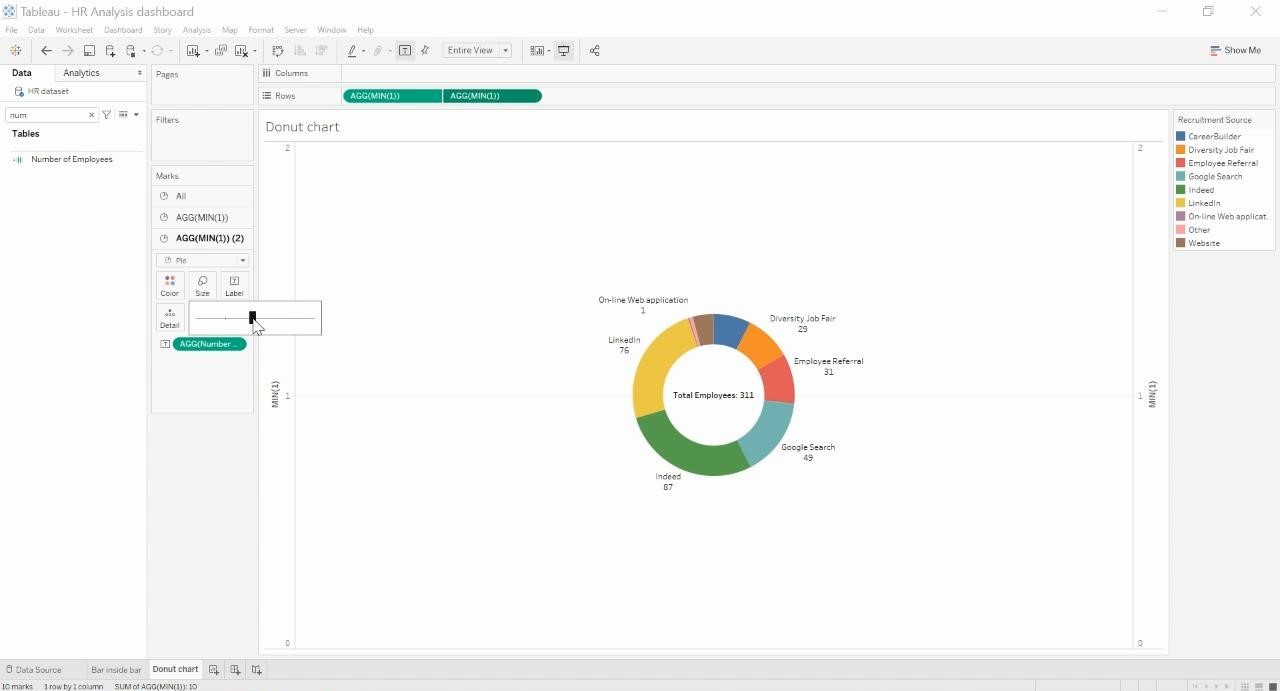
Task: Click the New Worksheet toolbar icon
Action: [x=193, y=50]
